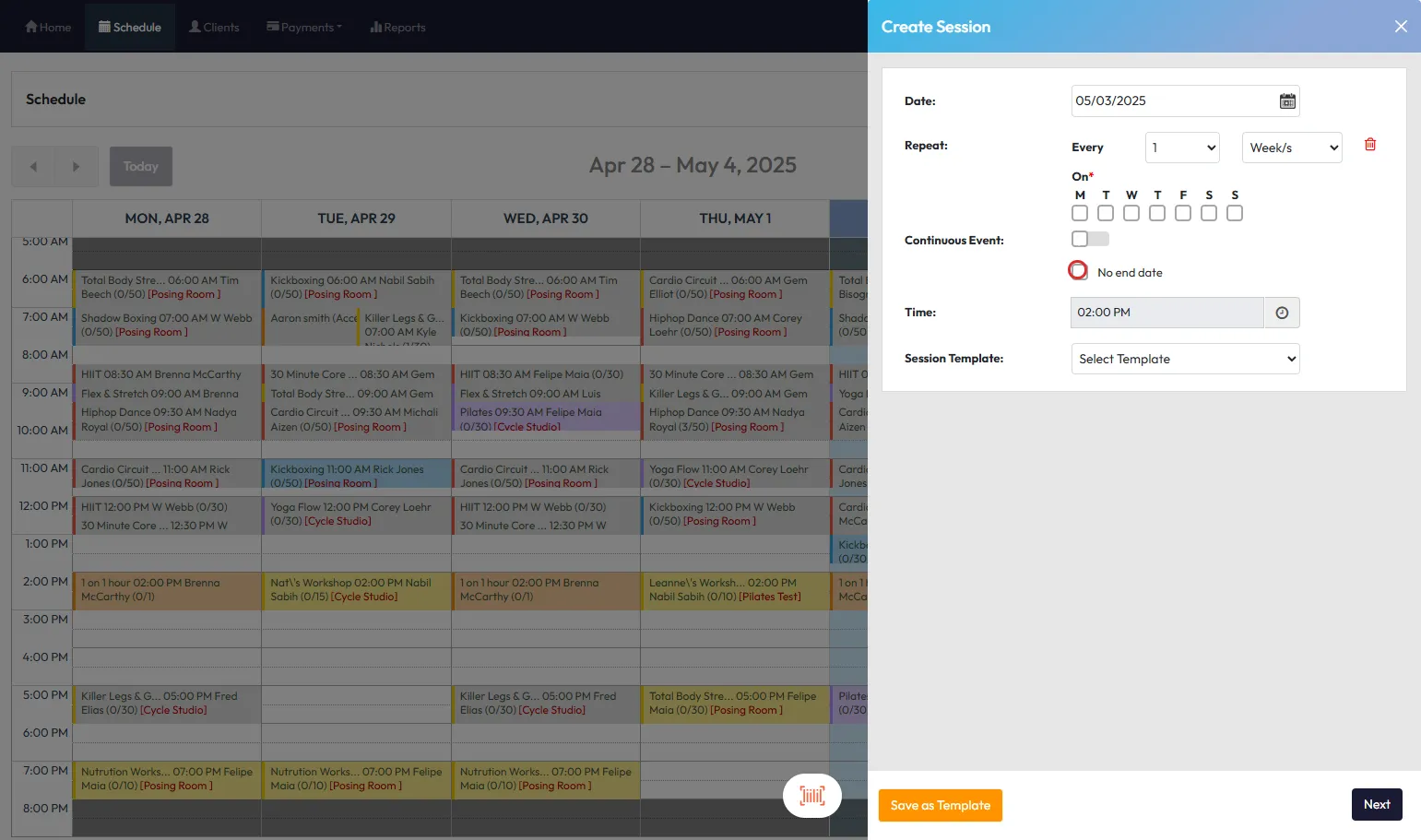
Task: Check the Friday repeat checkbox
Action: pyautogui.click(x=1183, y=213)
